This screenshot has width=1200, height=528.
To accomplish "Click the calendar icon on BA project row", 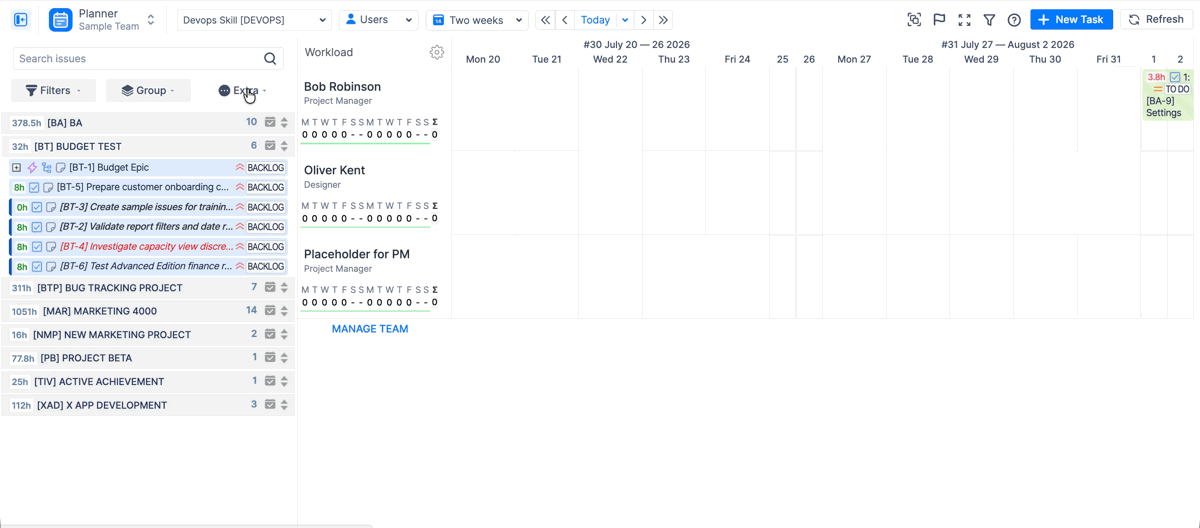I will click(270, 122).
